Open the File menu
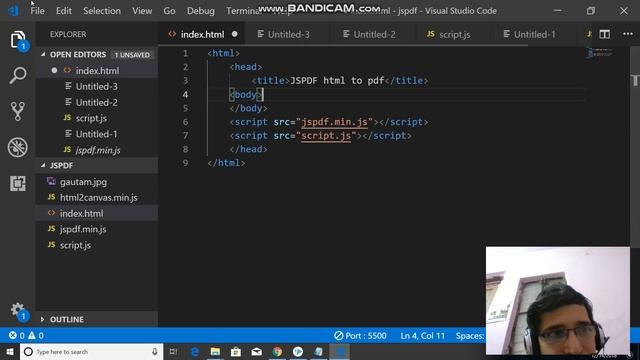The width and height of the screenshot is (640, 360). pos(37,11)
